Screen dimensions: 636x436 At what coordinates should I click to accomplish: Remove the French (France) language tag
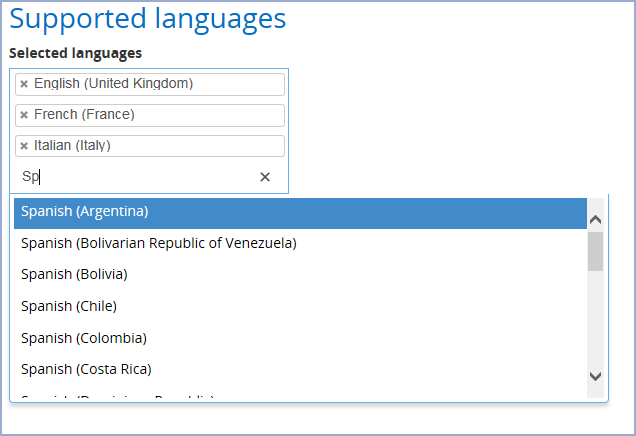tap(24, 115)
